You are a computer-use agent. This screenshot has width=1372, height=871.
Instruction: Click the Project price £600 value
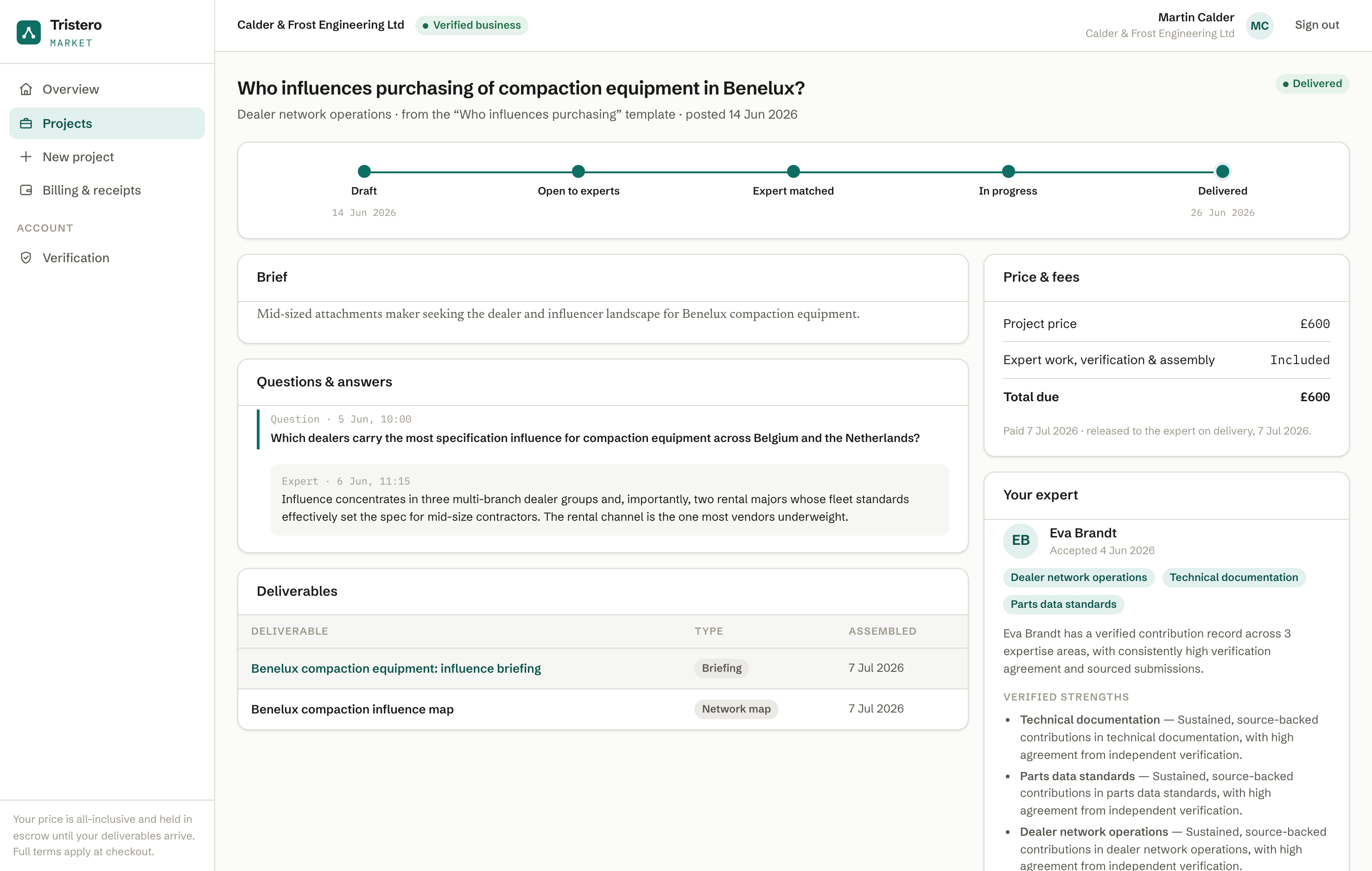(x=1315, y=324)
